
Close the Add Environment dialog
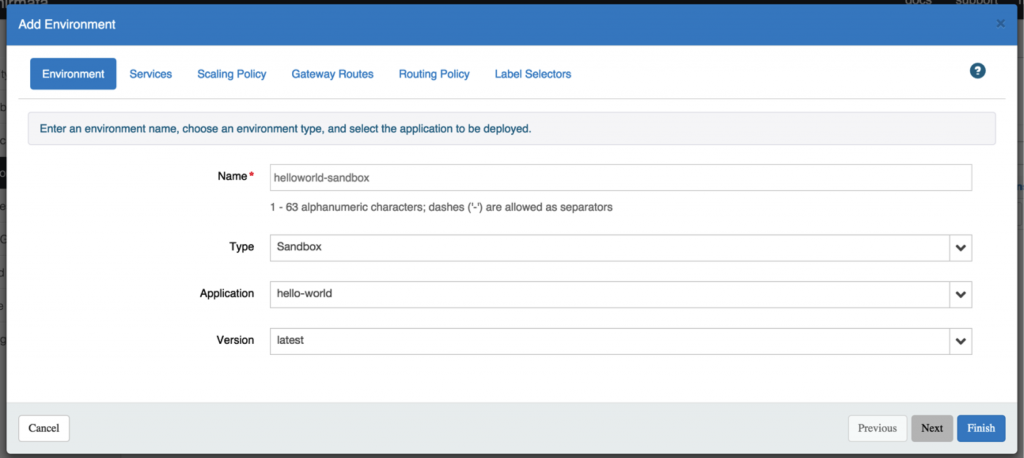point(1000,24)
